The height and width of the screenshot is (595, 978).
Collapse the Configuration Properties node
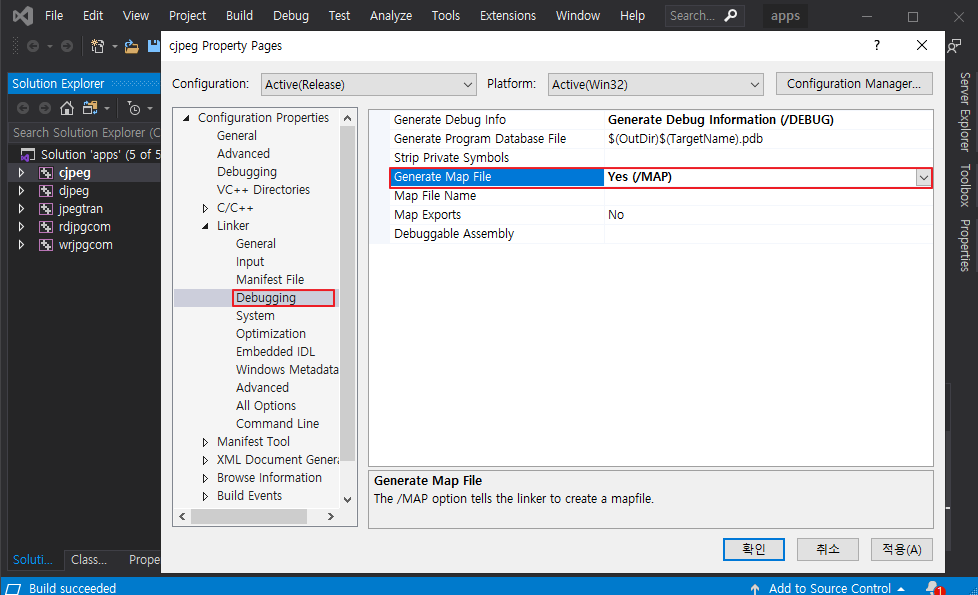click(x=186, y=118)
